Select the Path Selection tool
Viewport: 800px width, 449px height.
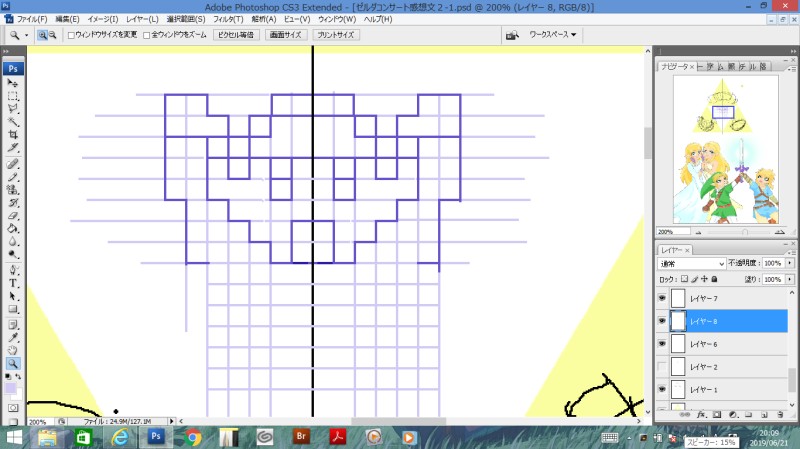(13, 296)
